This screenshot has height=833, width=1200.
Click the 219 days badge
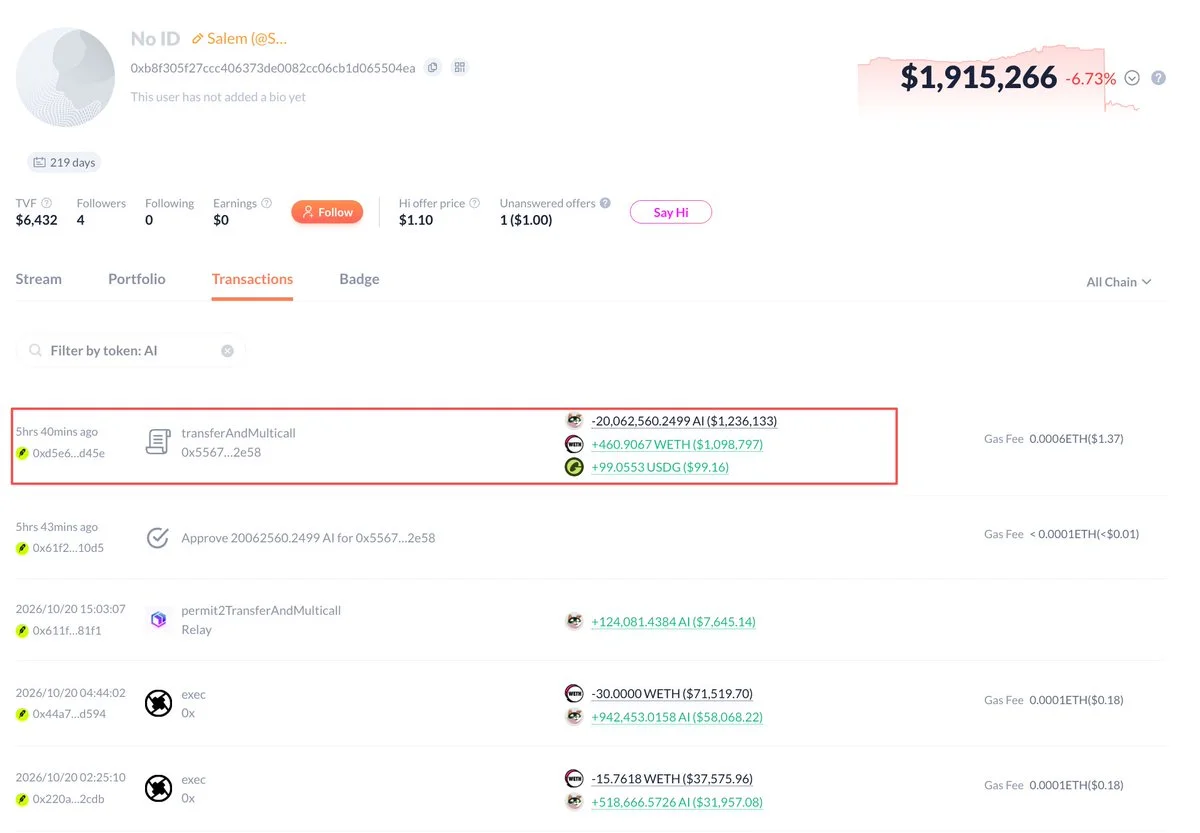click(x=64, y=162)
